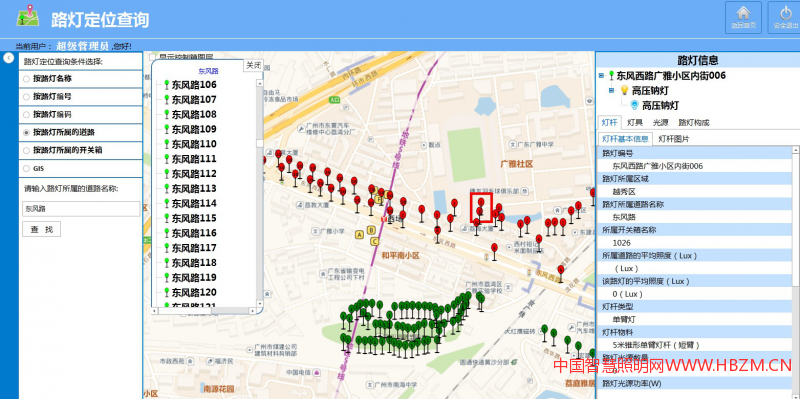Click the green 入口 sign on the map
The height and width of the screenshot is (399, 800).
tap(335, 99)
